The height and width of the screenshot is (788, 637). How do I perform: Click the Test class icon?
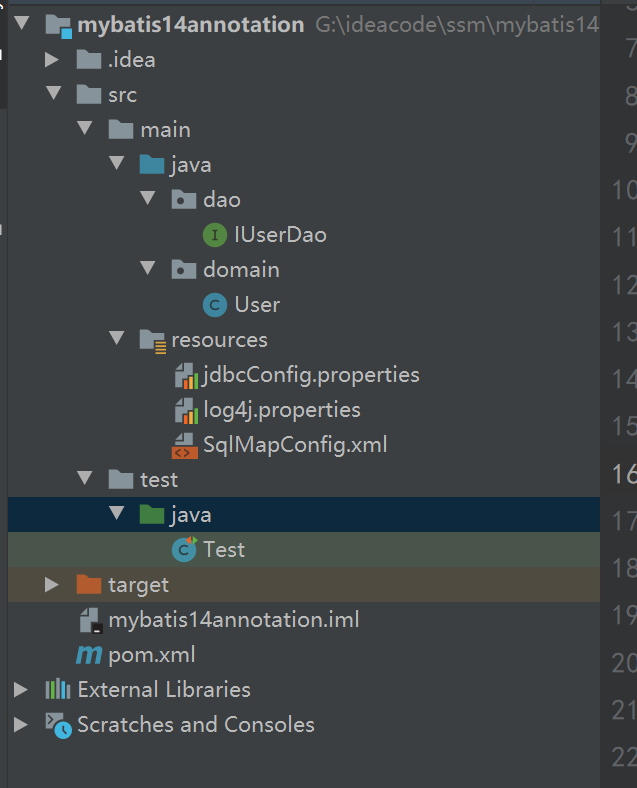[x=184, y=549]
